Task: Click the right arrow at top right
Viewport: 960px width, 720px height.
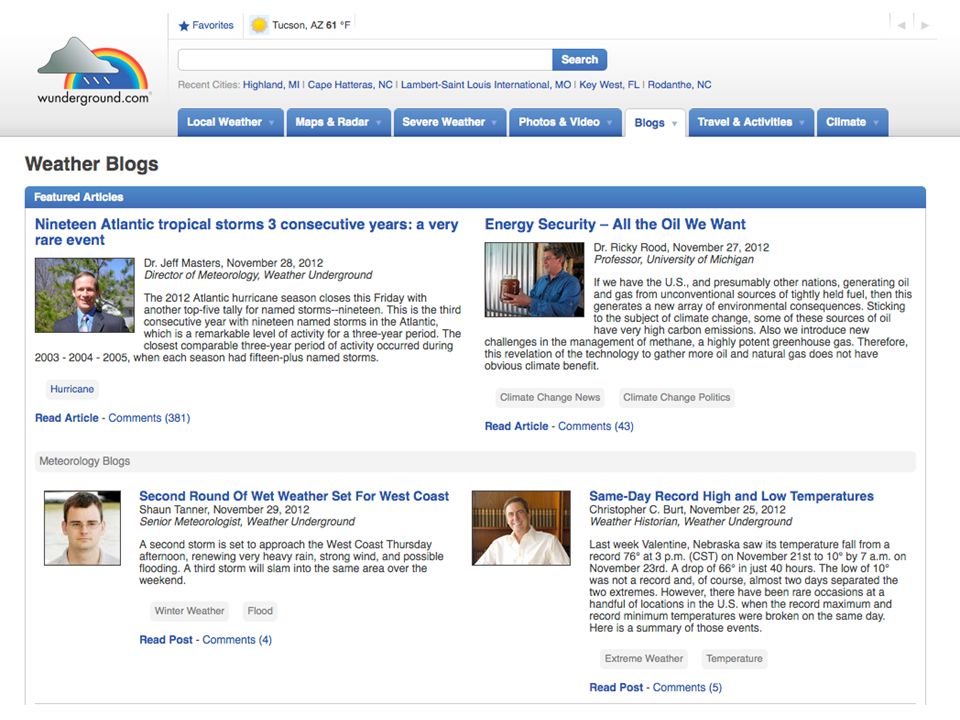Action: pyautogui.click(x=925, y=26)
